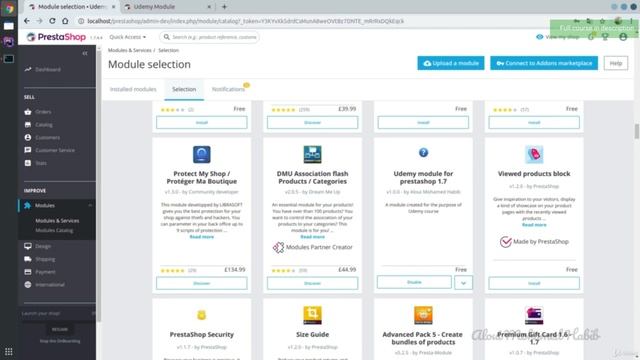Expand Udemy module actions dropdown arrow
This screenshot has width=640, height=360.
(463, 282)
